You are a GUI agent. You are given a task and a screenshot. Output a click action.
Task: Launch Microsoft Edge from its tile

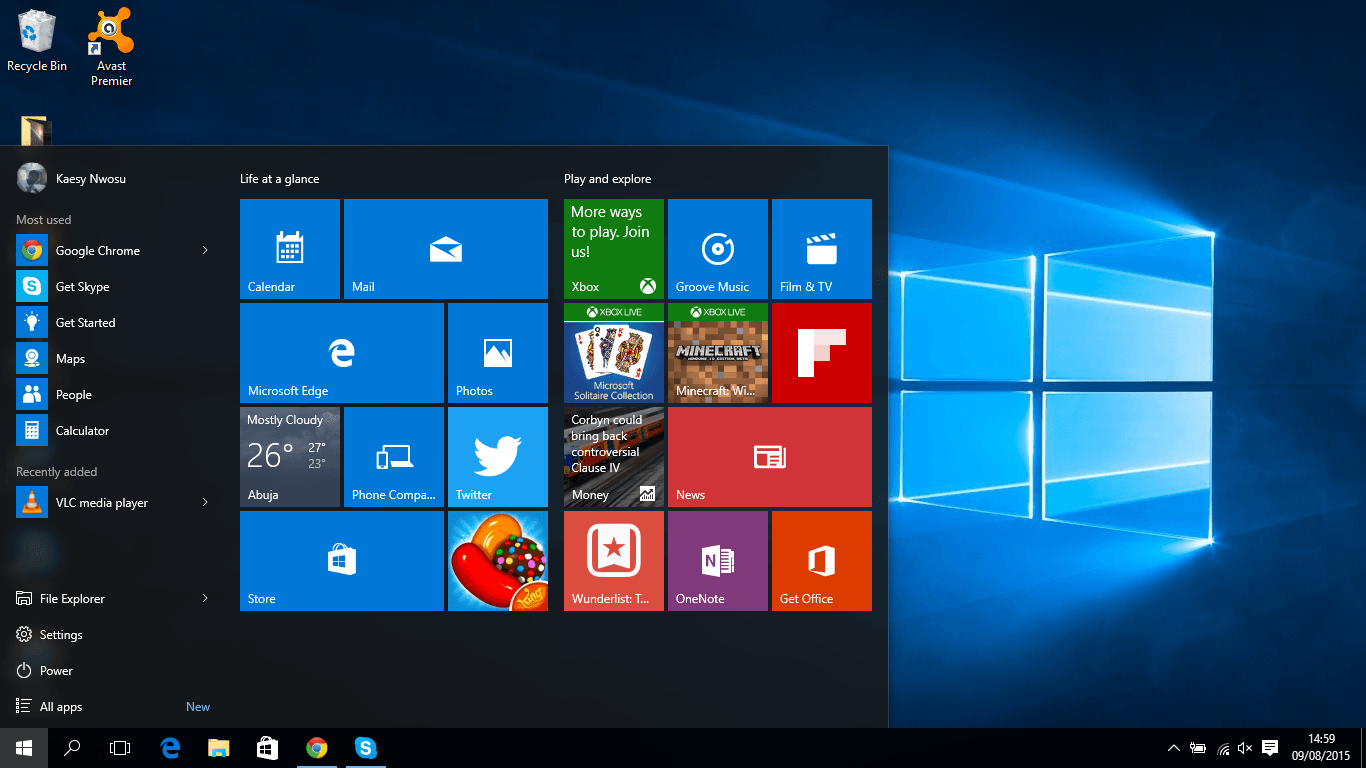click(341, 352)
